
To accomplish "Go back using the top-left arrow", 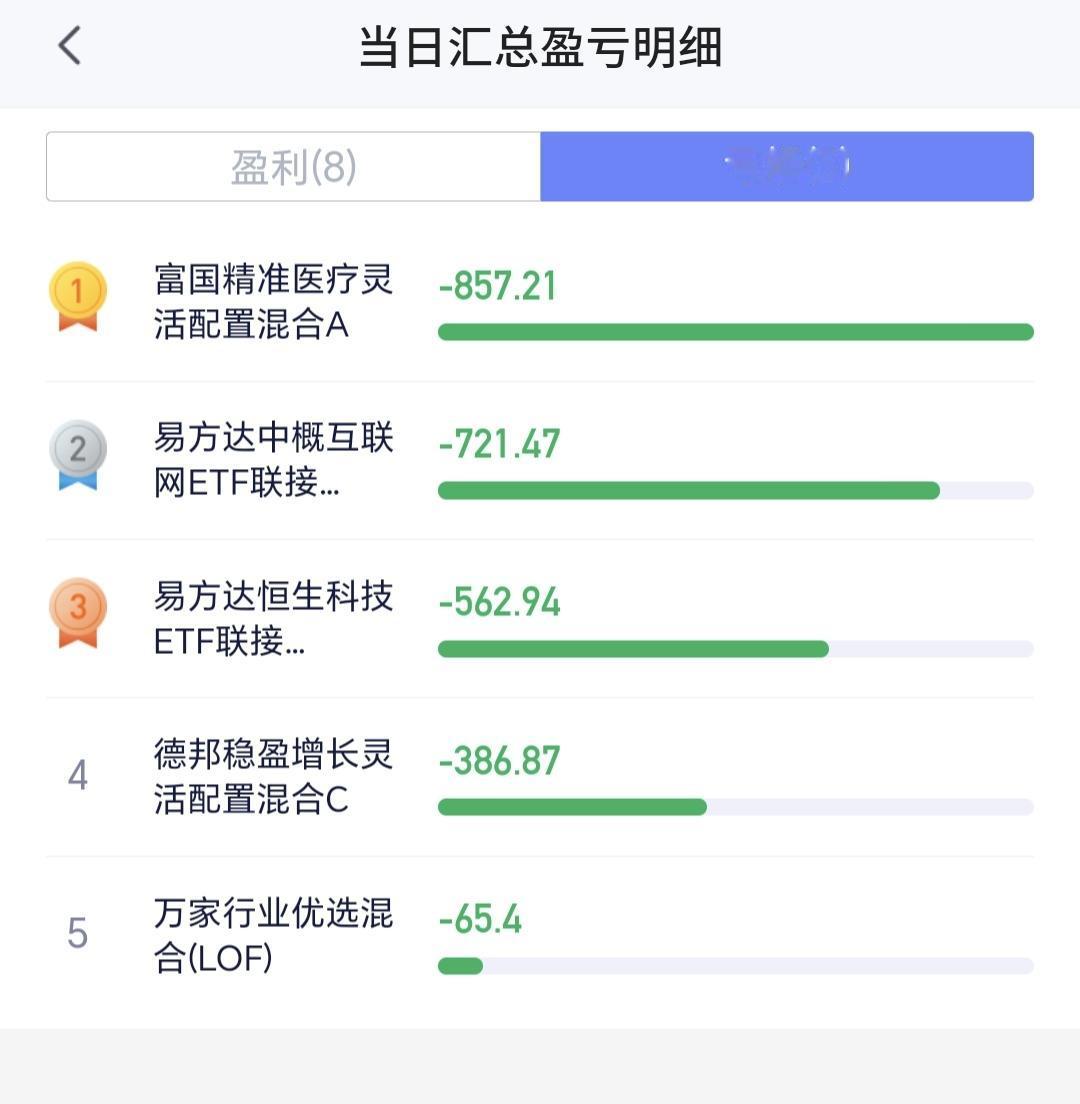I will pyautogui.click(x=69, y=46).
